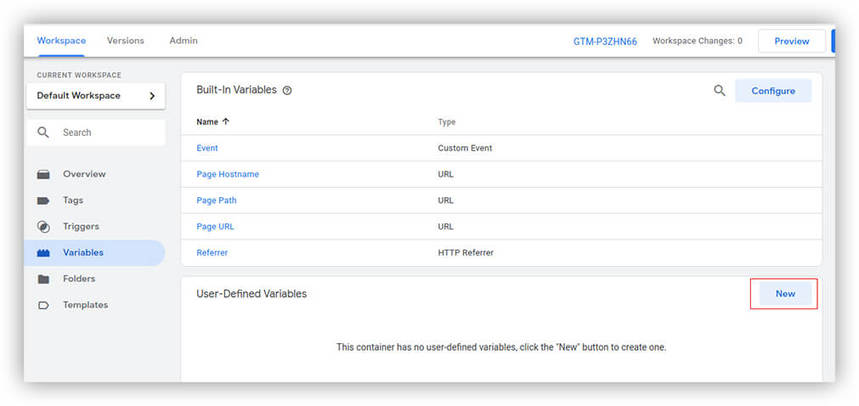Open Built-In Variables help question icon
Image resolution: width=859 pixels, height=406 pixels.
(x=287, y=91)
